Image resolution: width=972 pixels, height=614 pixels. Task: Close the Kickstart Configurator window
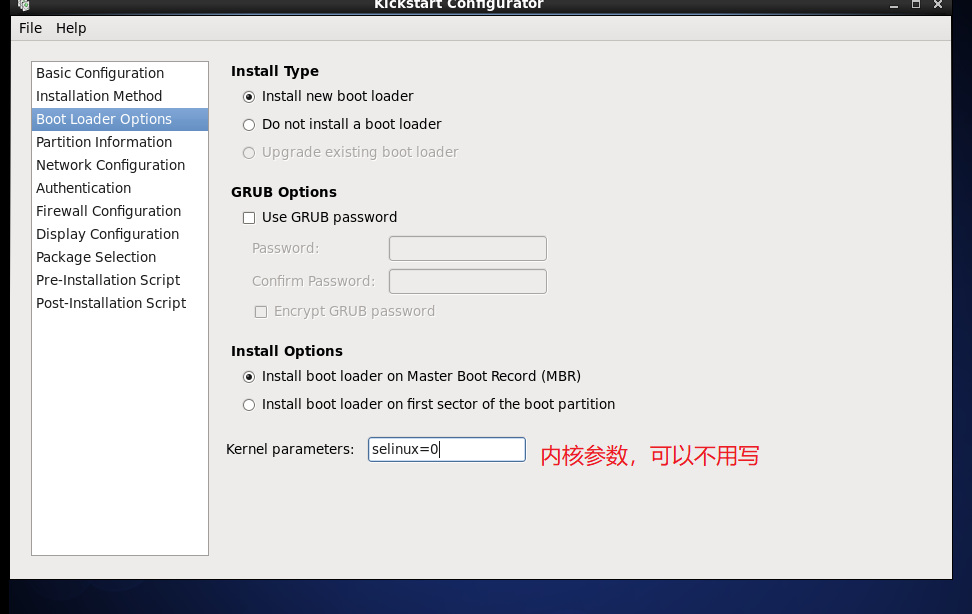[938, 4]
